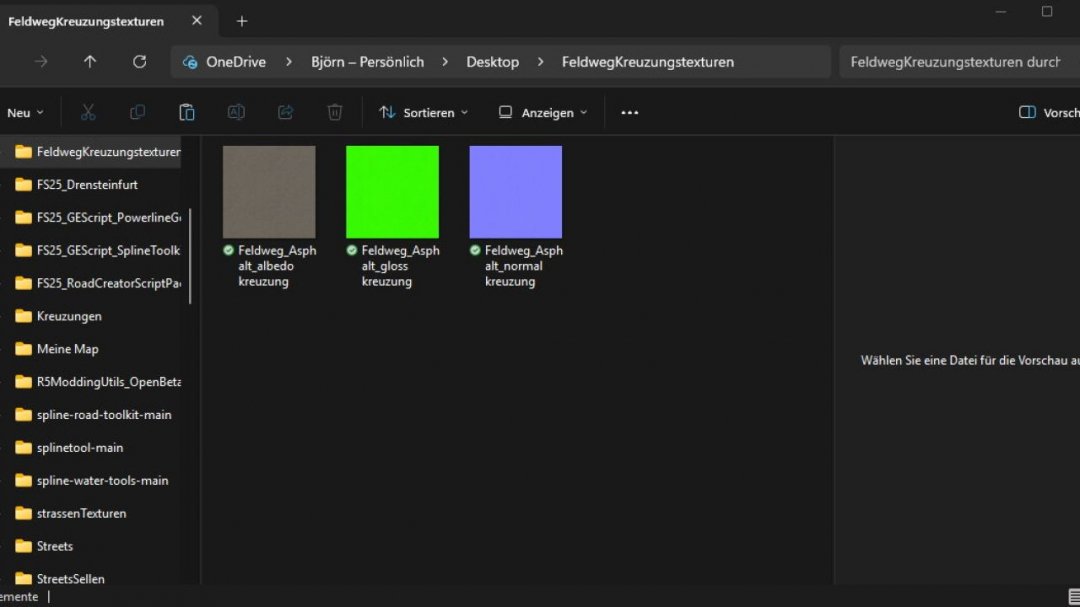This screenshot has height=607, width=1080.
Task: Click the Delete trash icon
Action: 334,112
